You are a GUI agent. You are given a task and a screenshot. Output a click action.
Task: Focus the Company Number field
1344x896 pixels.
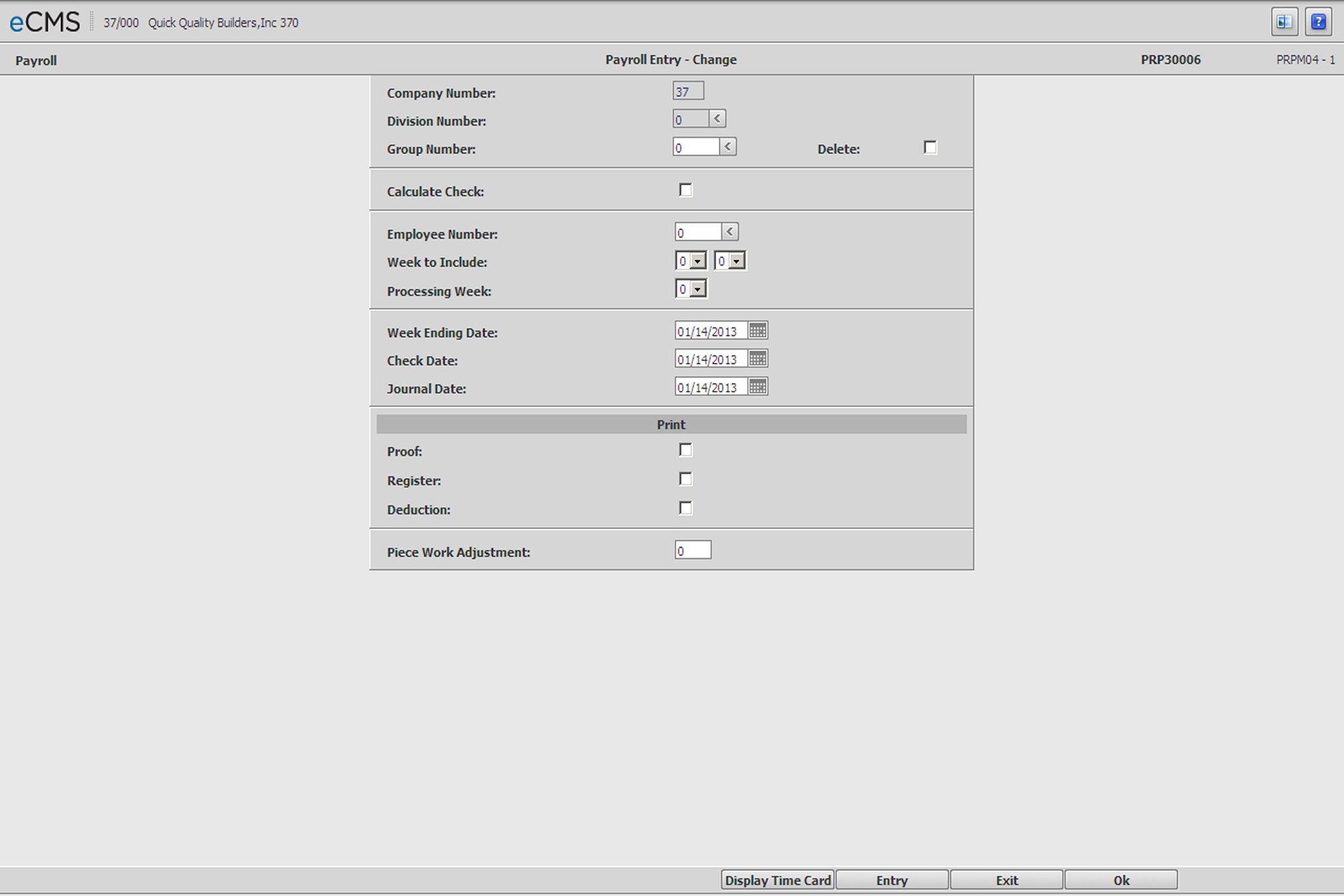[688, 91]
